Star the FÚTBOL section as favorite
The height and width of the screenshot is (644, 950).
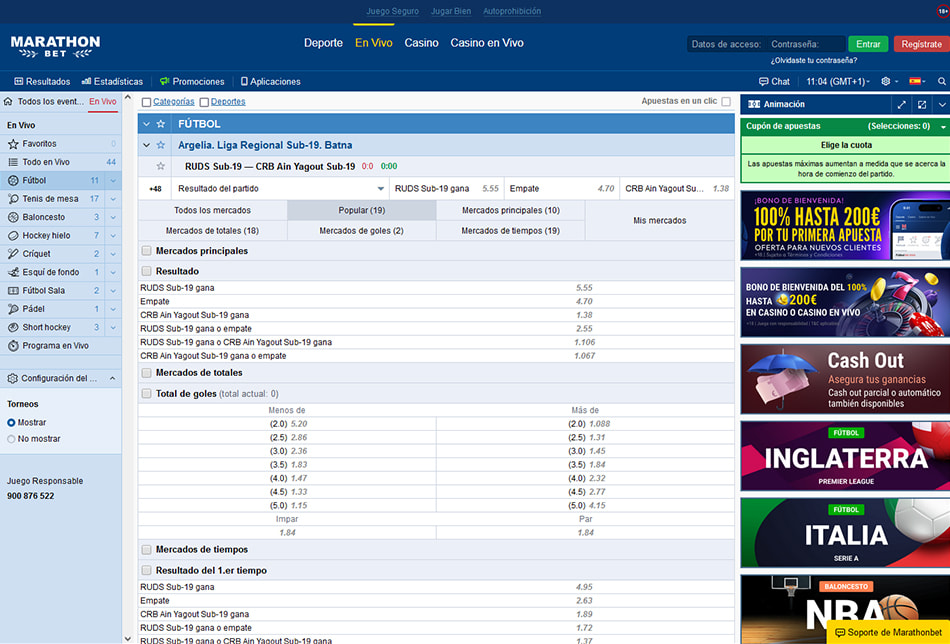click(160, 124)
